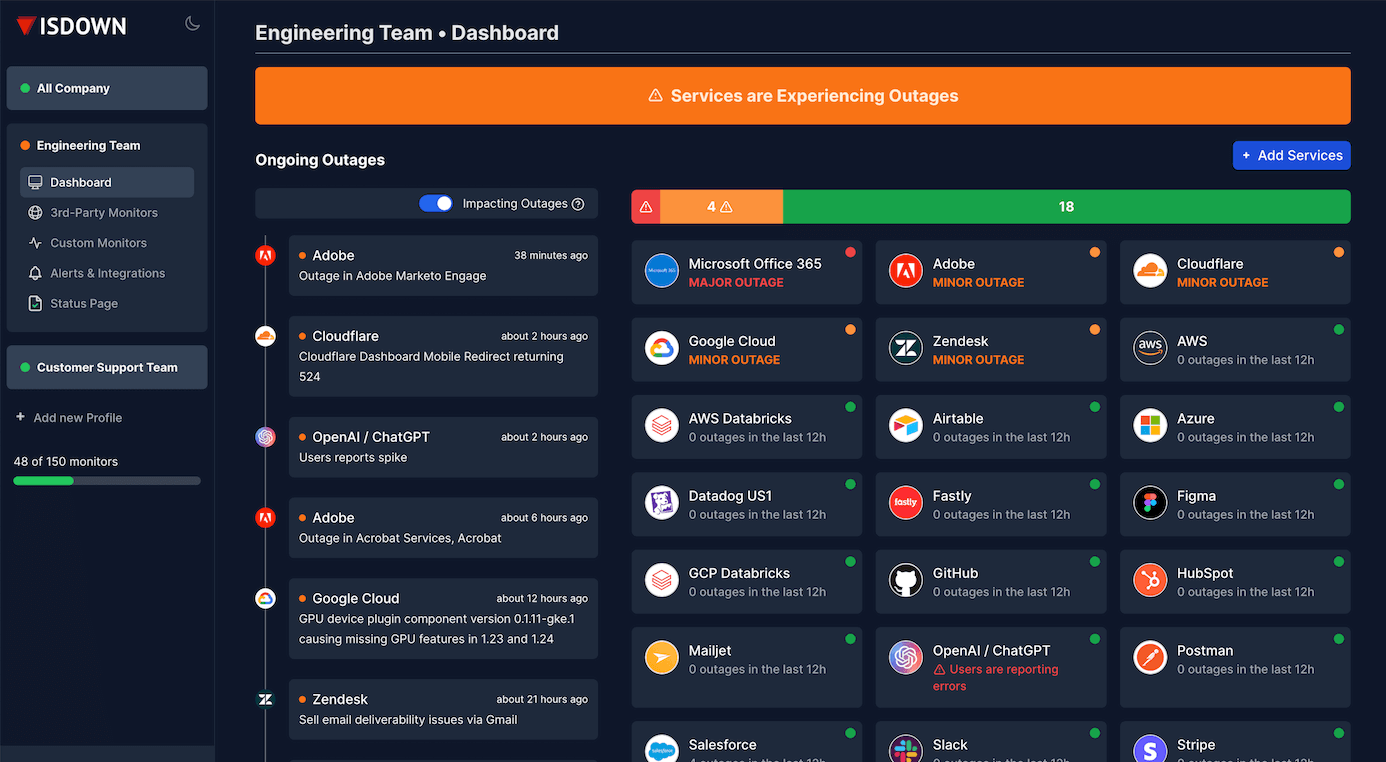Image resolution: width=1386 pixels, height=762 pixels.
Task: Click the Status Page document icon
Action: pos(35,303)
